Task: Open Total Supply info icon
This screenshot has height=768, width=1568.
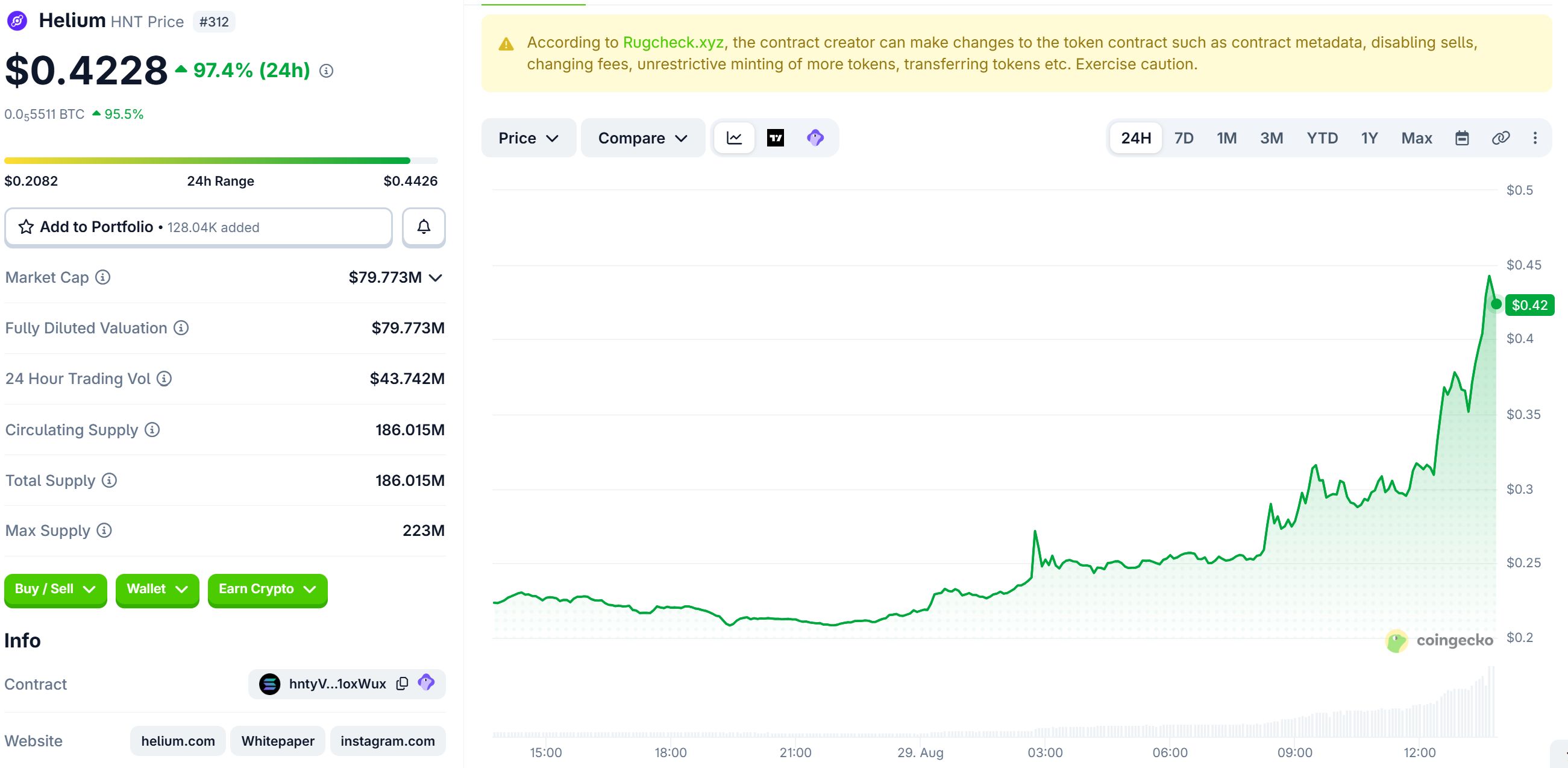Action: 109,480
